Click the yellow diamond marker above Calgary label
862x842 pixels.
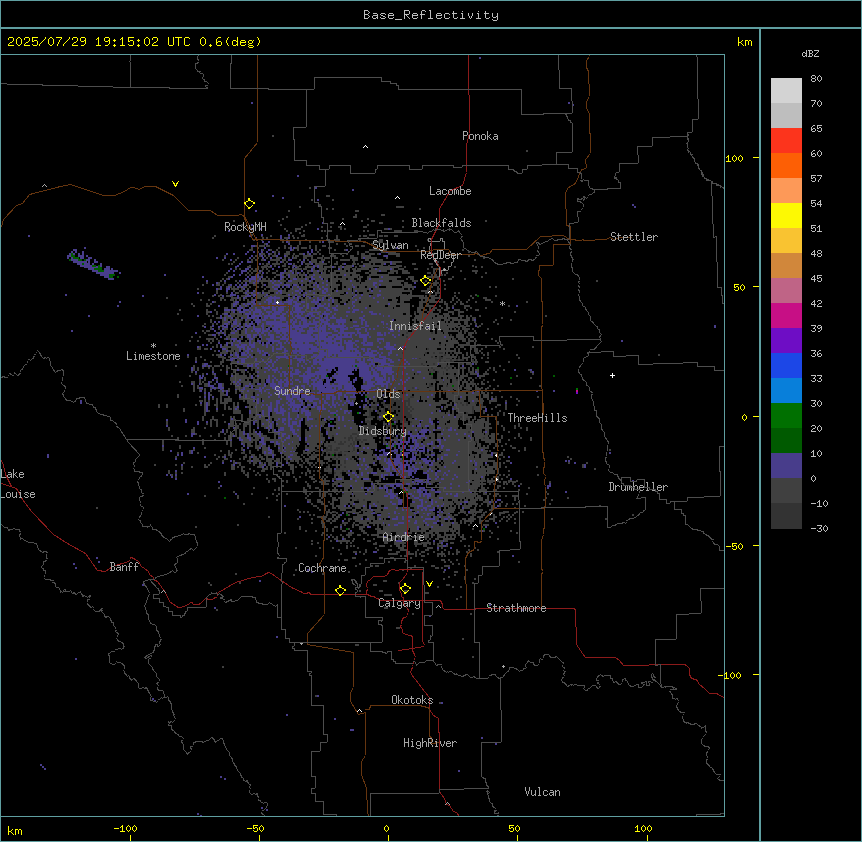(x=405, y=589)
